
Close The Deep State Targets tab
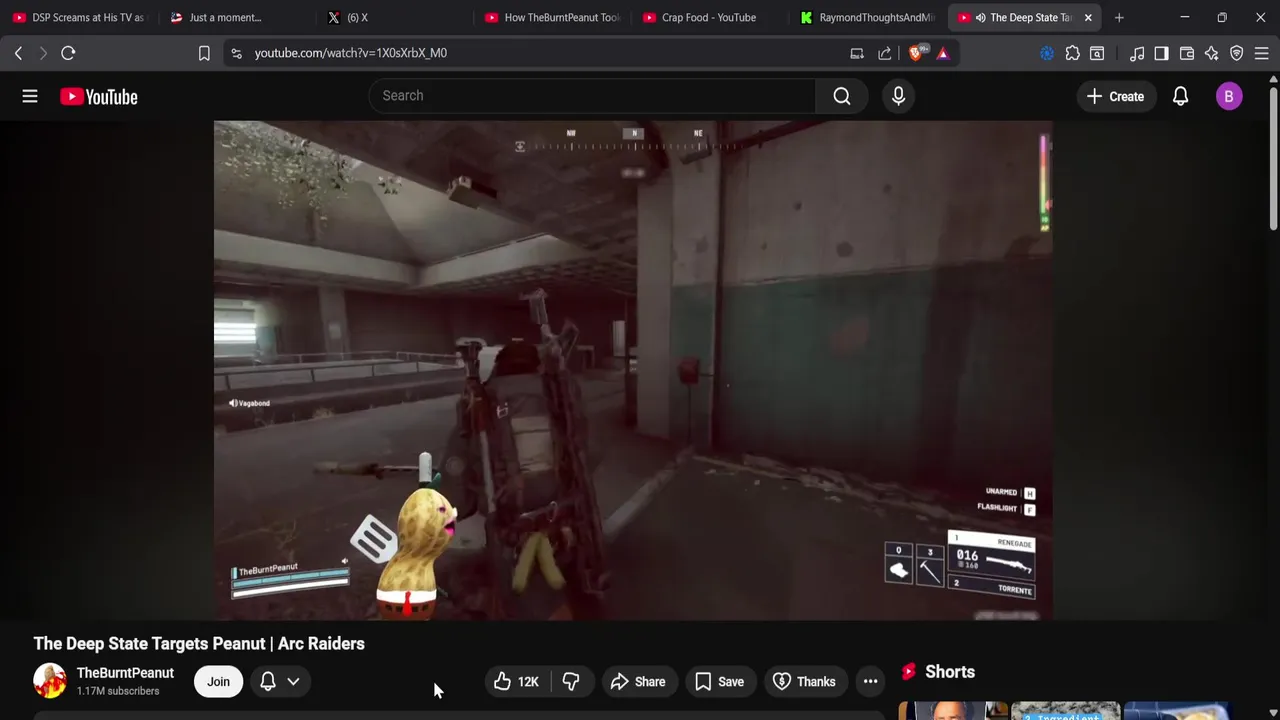point(1088,17)
